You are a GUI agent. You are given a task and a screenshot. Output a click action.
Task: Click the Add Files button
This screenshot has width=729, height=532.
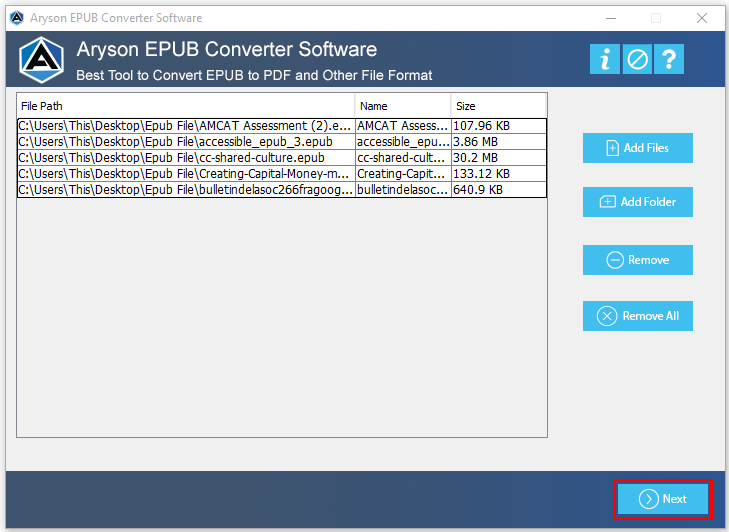[637, 148]
